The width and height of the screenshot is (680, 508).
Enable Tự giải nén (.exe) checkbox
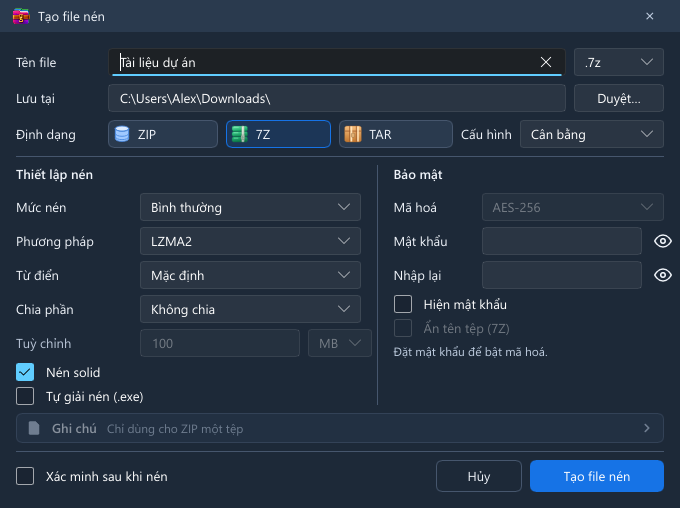coord(25,396)
